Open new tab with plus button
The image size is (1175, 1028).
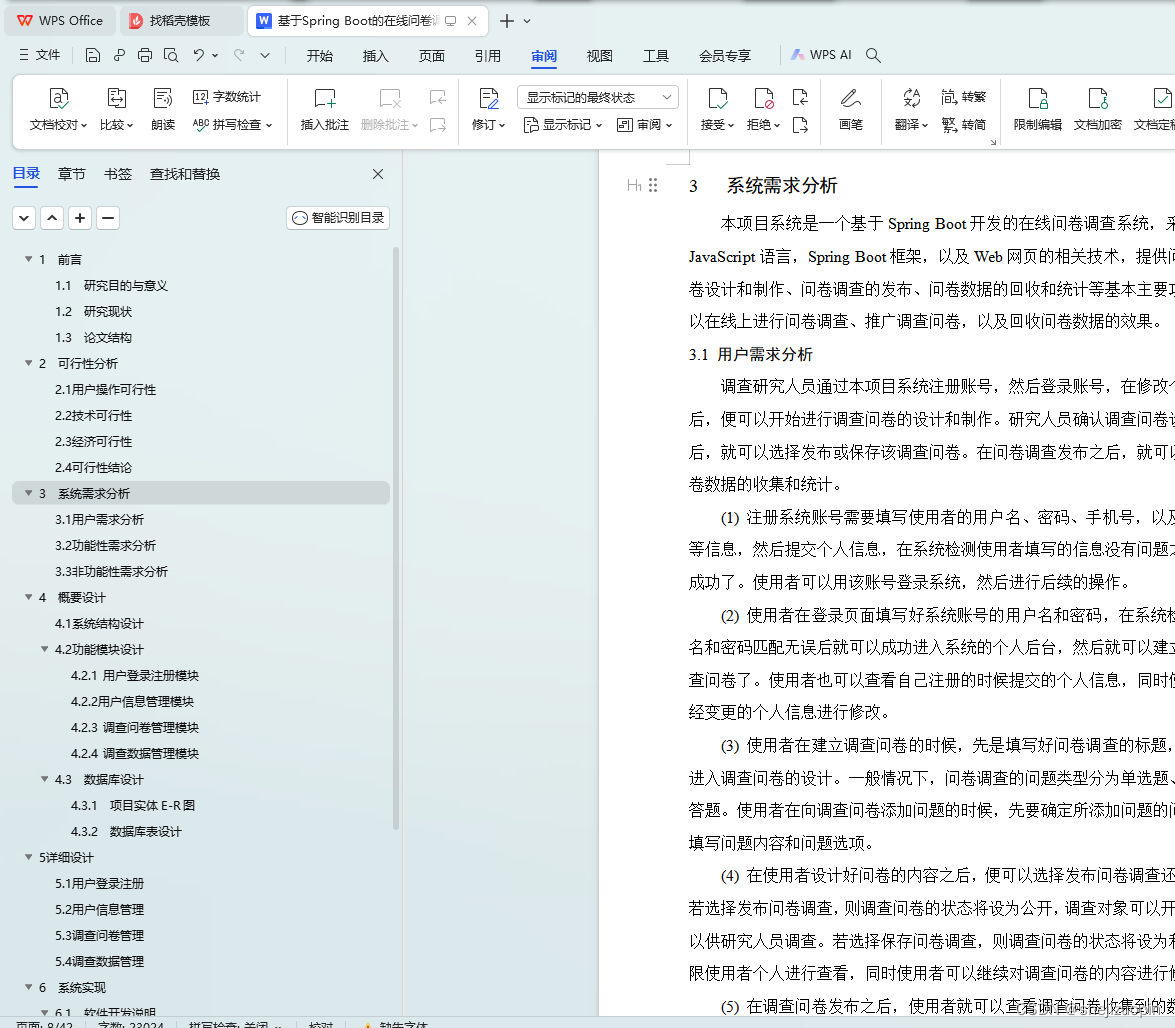[x=507, y=21]
